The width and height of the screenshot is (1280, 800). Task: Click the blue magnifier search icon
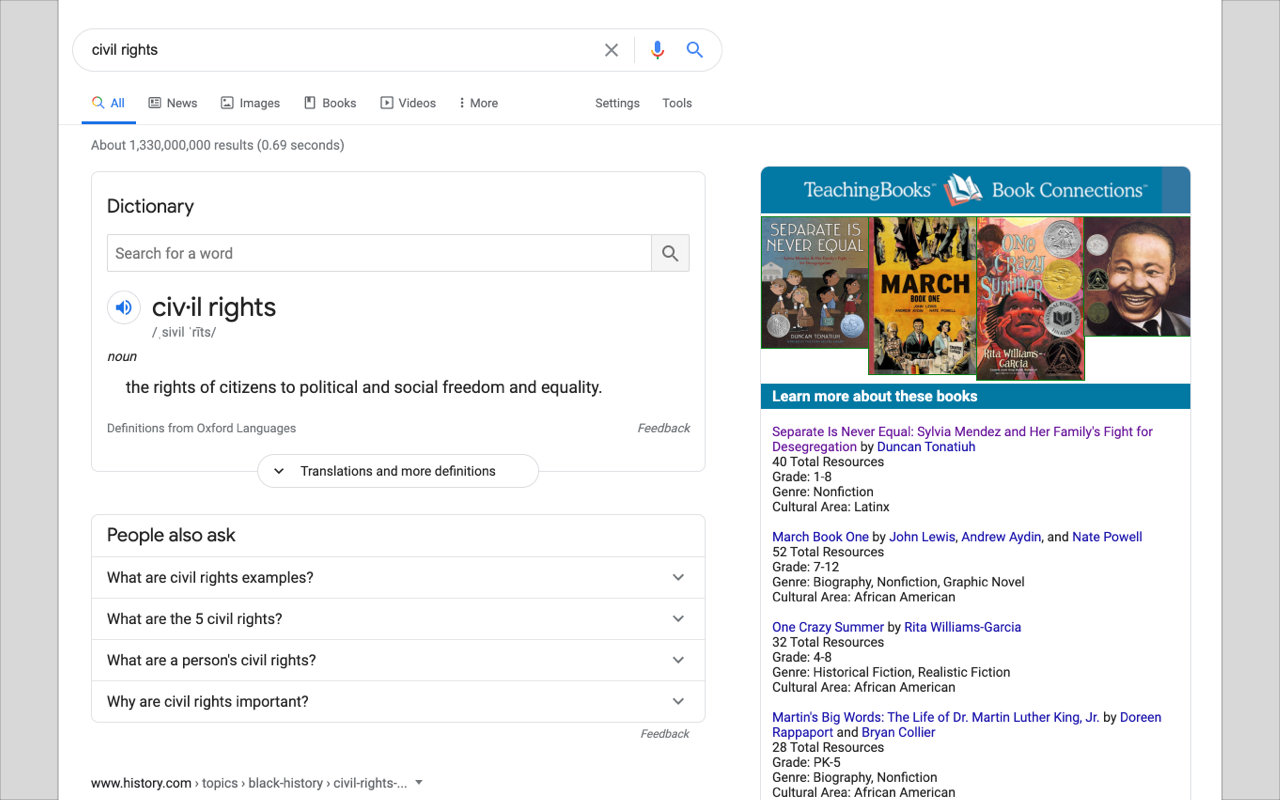click(x=695, y=50)
